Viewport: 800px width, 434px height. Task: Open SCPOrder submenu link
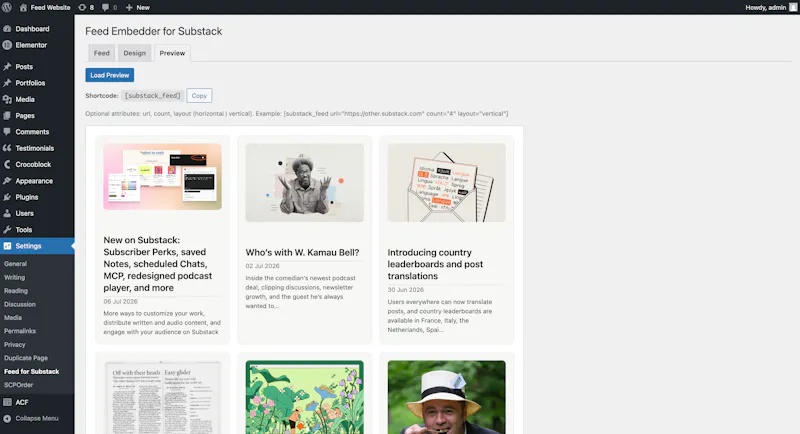pyautogui.click(x=18, y=385)
